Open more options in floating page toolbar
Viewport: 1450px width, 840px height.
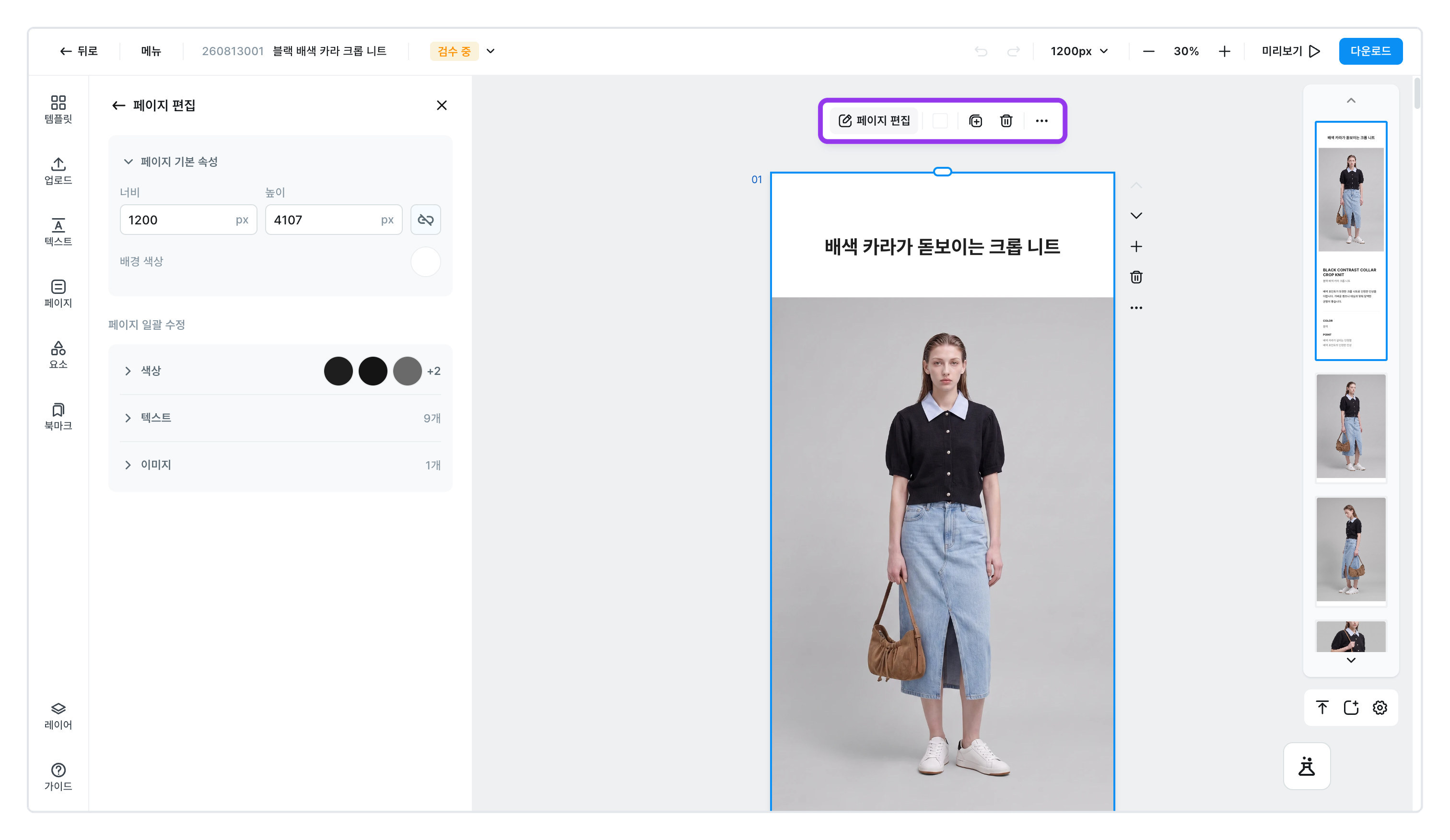pyautogui.click(x=1041, y=121)
